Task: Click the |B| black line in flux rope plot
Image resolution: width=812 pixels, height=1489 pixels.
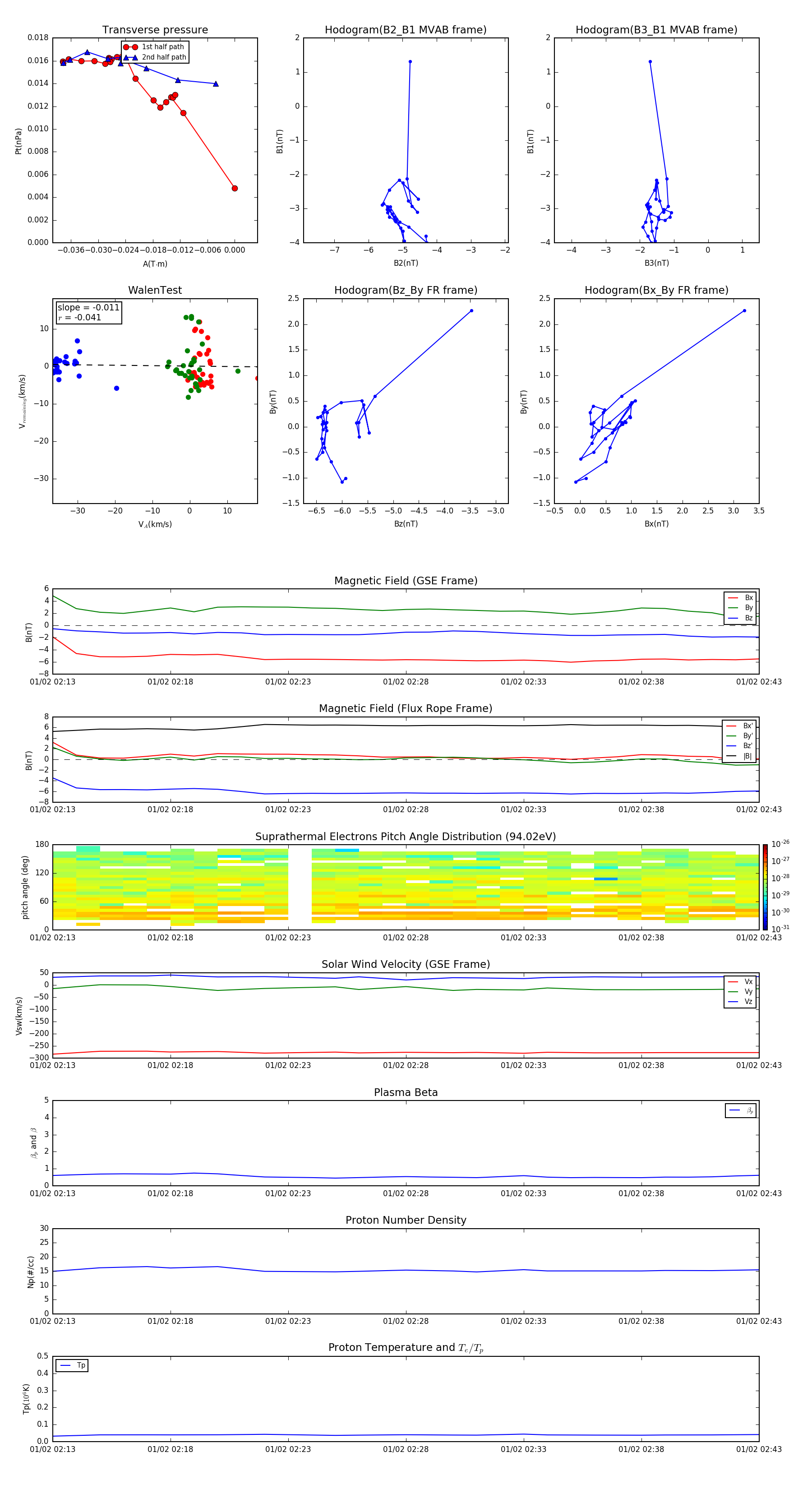Action: [406, 726]
